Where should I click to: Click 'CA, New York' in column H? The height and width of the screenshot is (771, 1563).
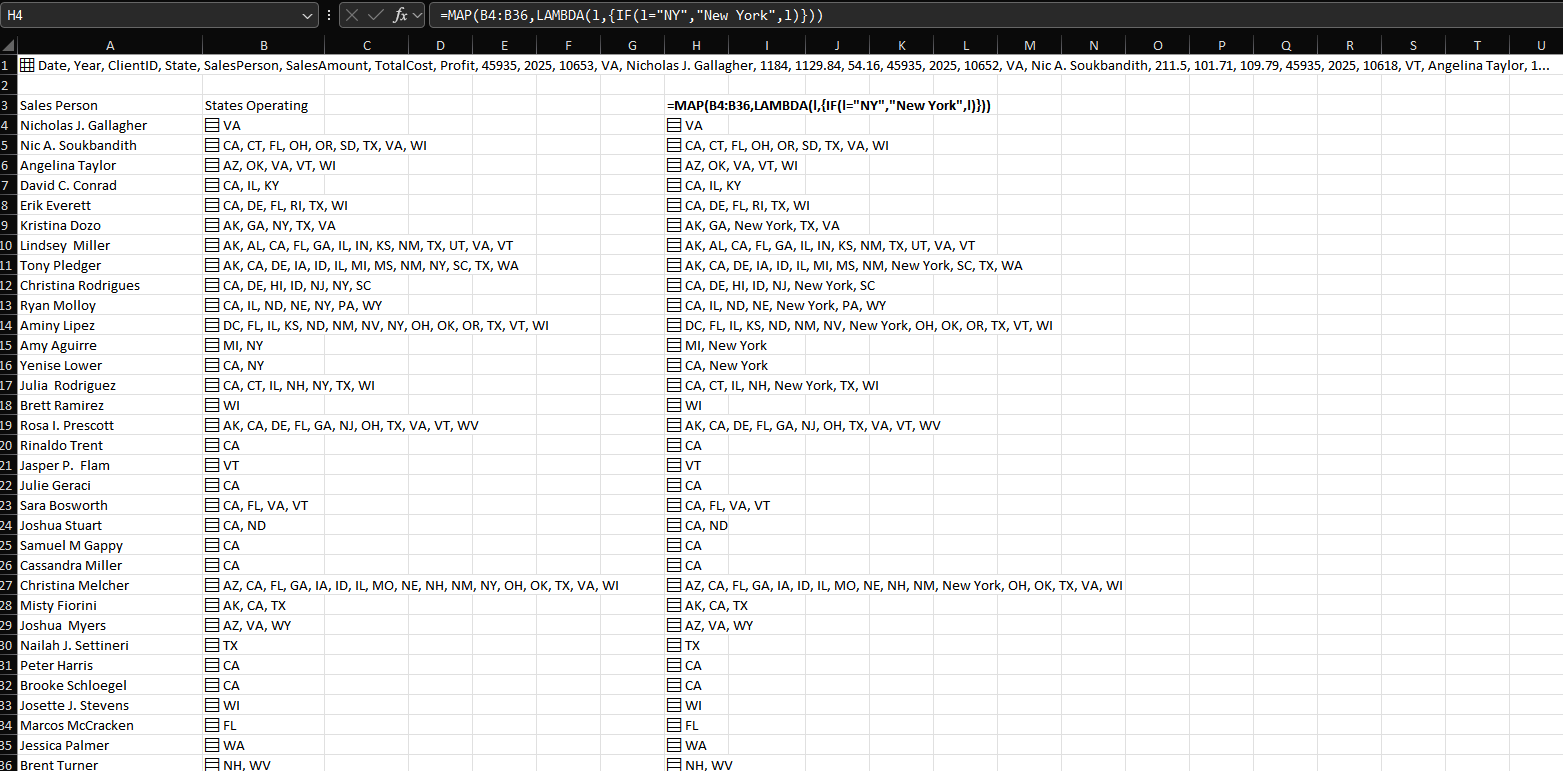[x=727, y=365]
